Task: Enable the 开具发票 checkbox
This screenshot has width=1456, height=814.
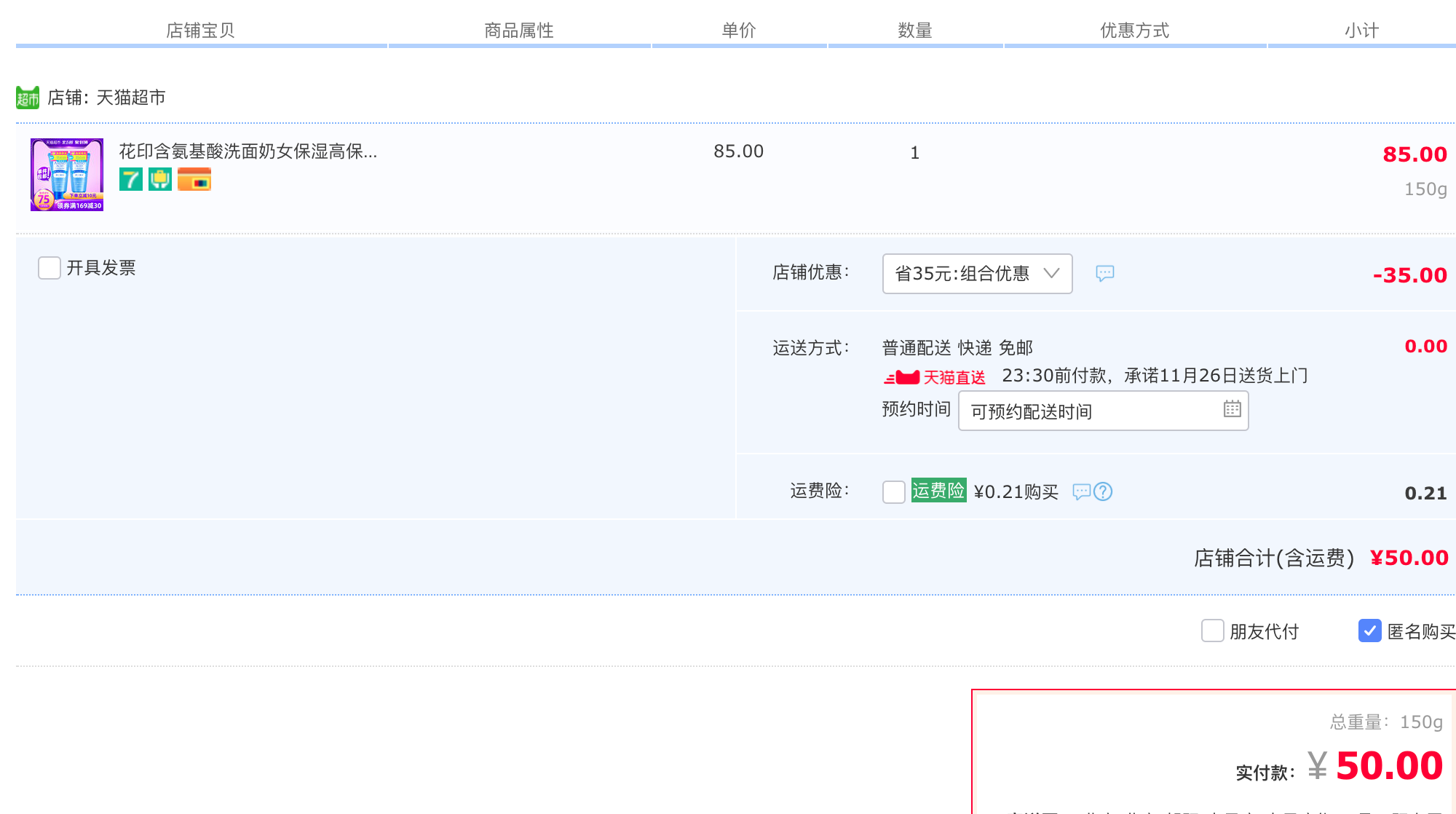Action: click(50, 268)
